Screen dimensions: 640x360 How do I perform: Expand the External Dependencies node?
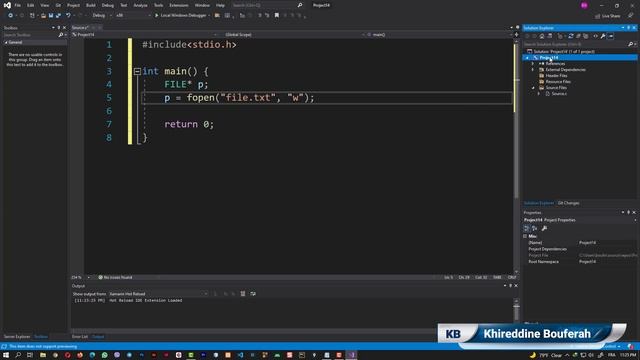533,70
